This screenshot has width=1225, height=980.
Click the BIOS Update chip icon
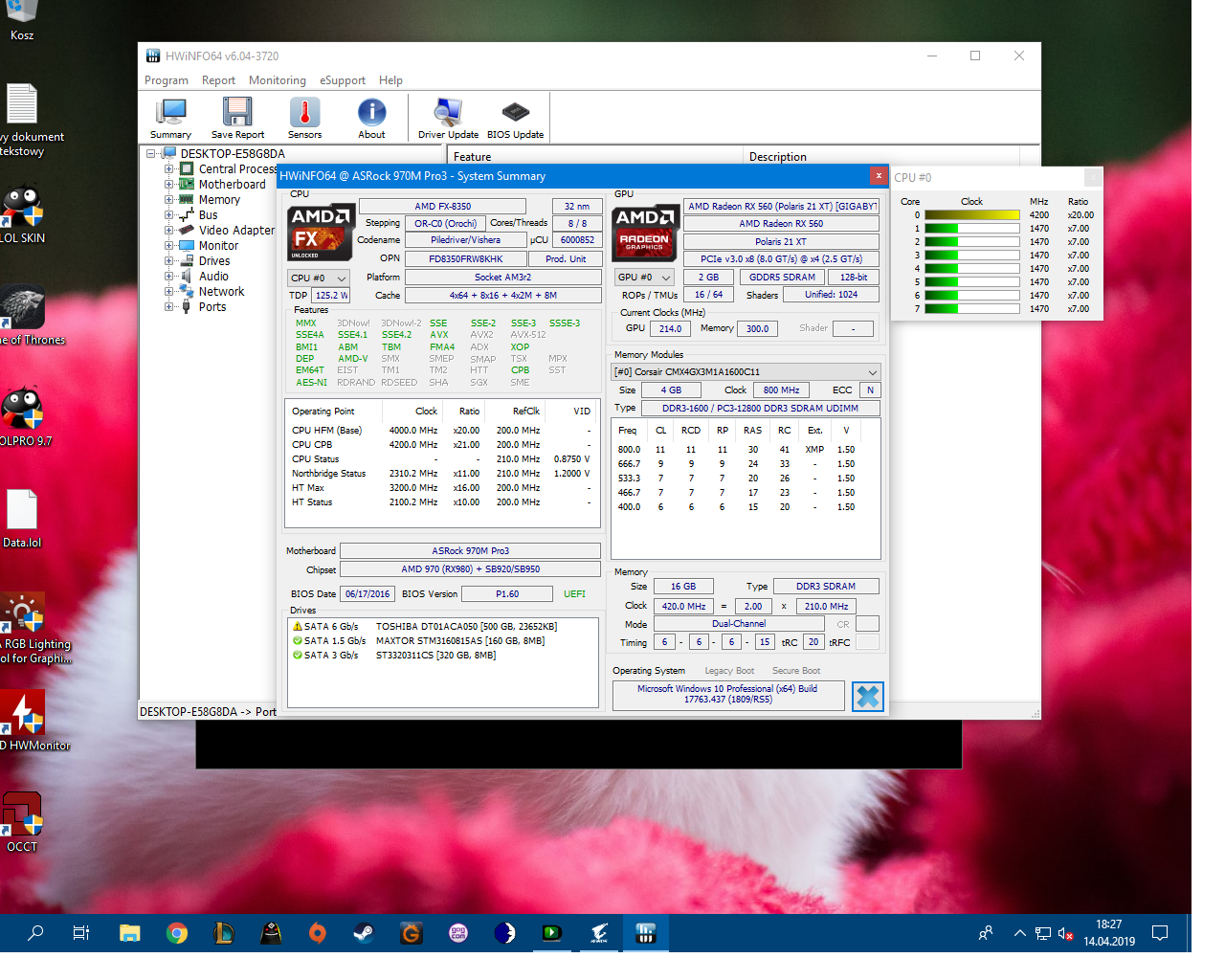515,119
